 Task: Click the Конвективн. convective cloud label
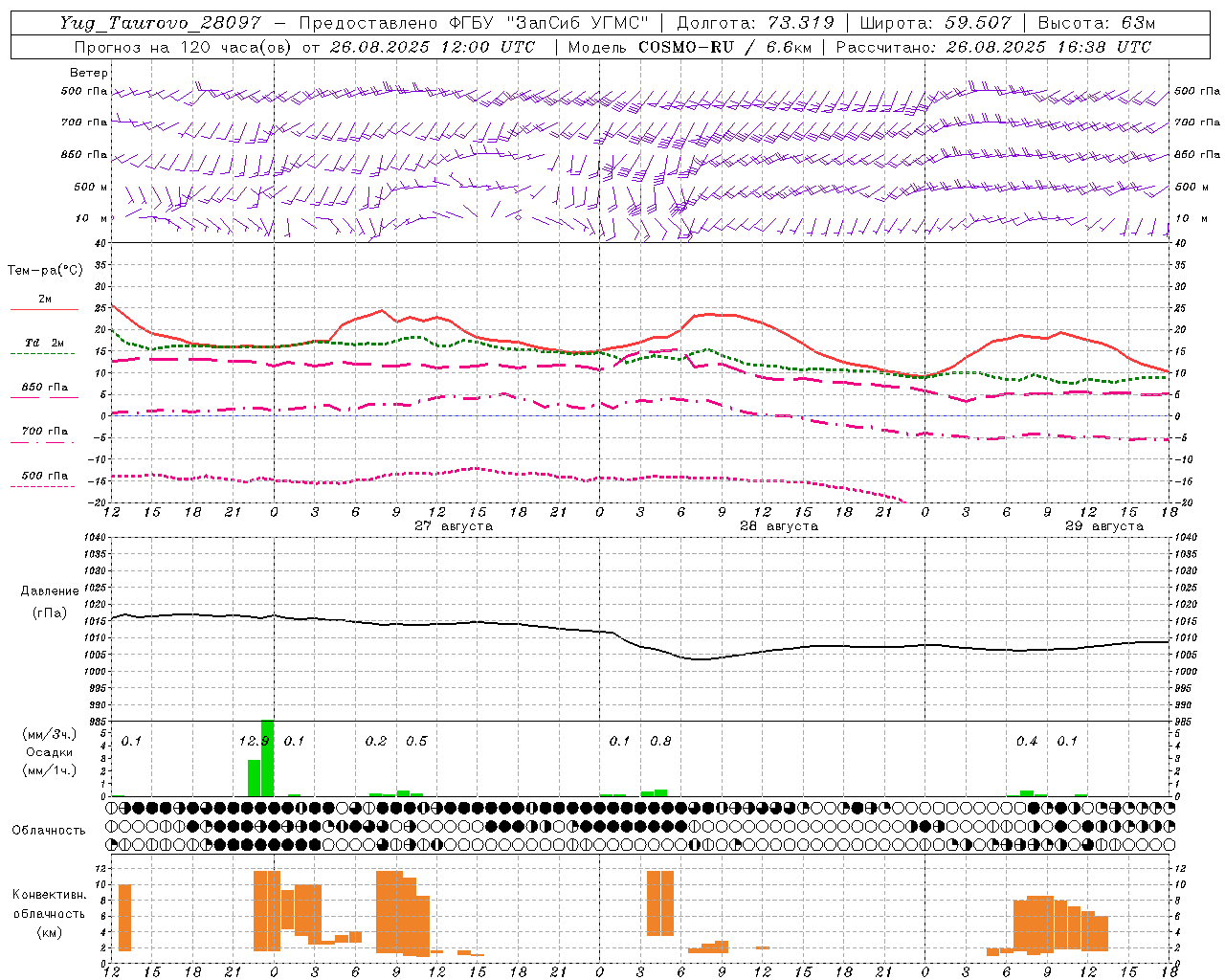click(x=49, y=895)
